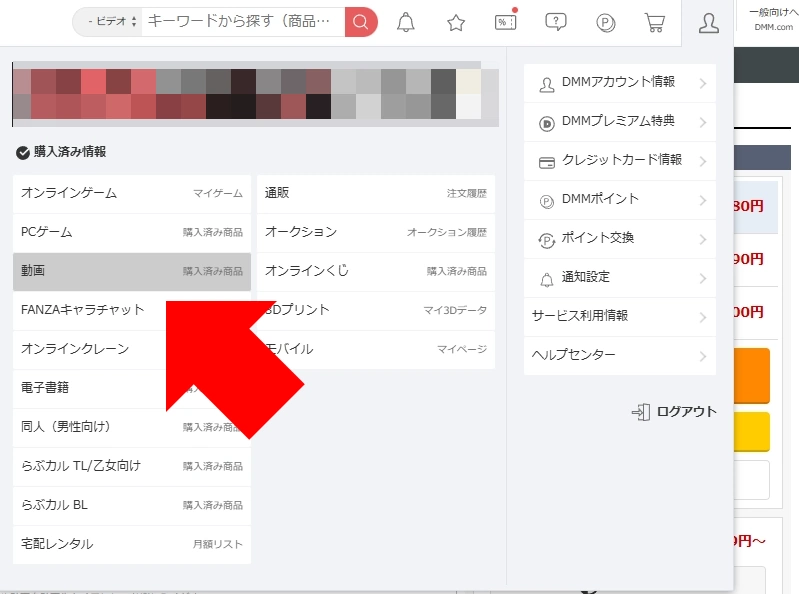Screen dimensions: 799x594
Task: Click the logout door icon
Action: click(x=641, y=412)
